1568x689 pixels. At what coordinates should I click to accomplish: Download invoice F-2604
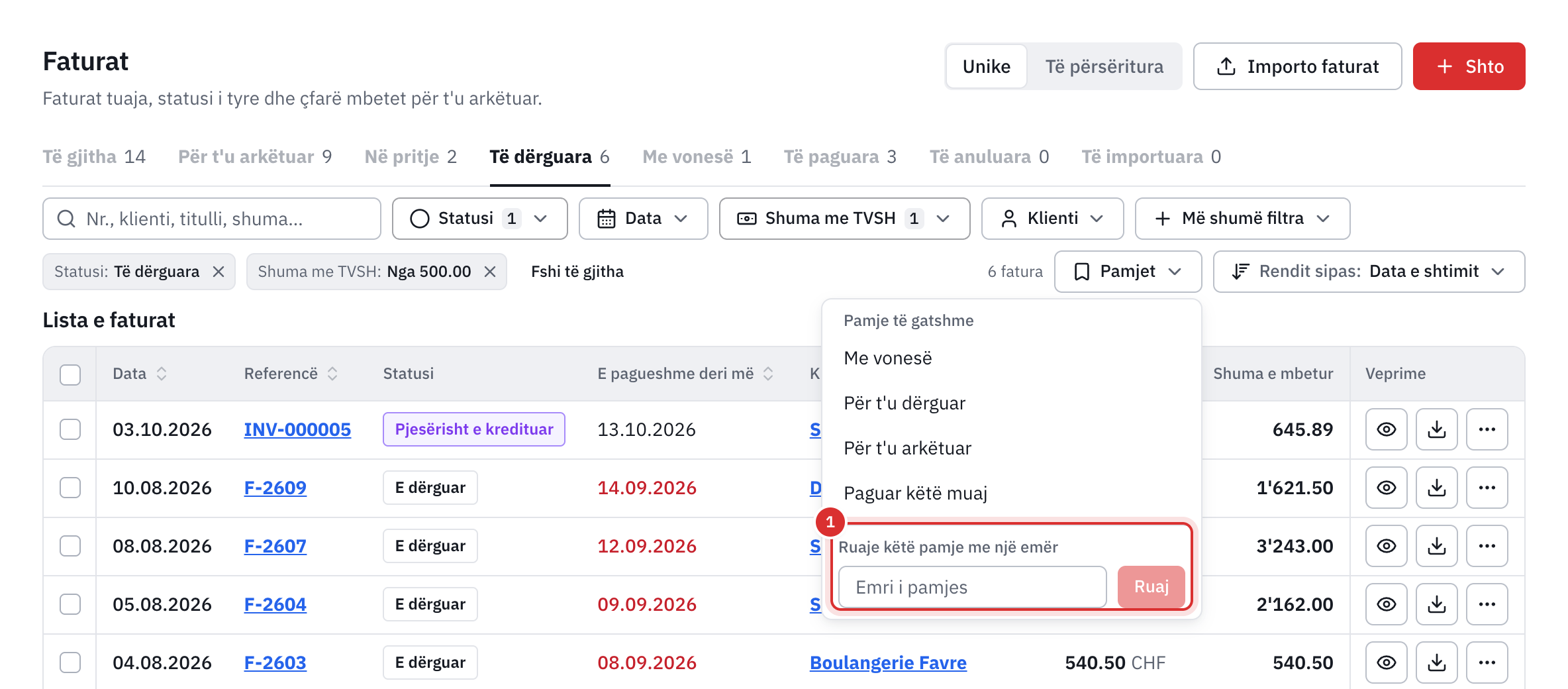coord(1436,604)
